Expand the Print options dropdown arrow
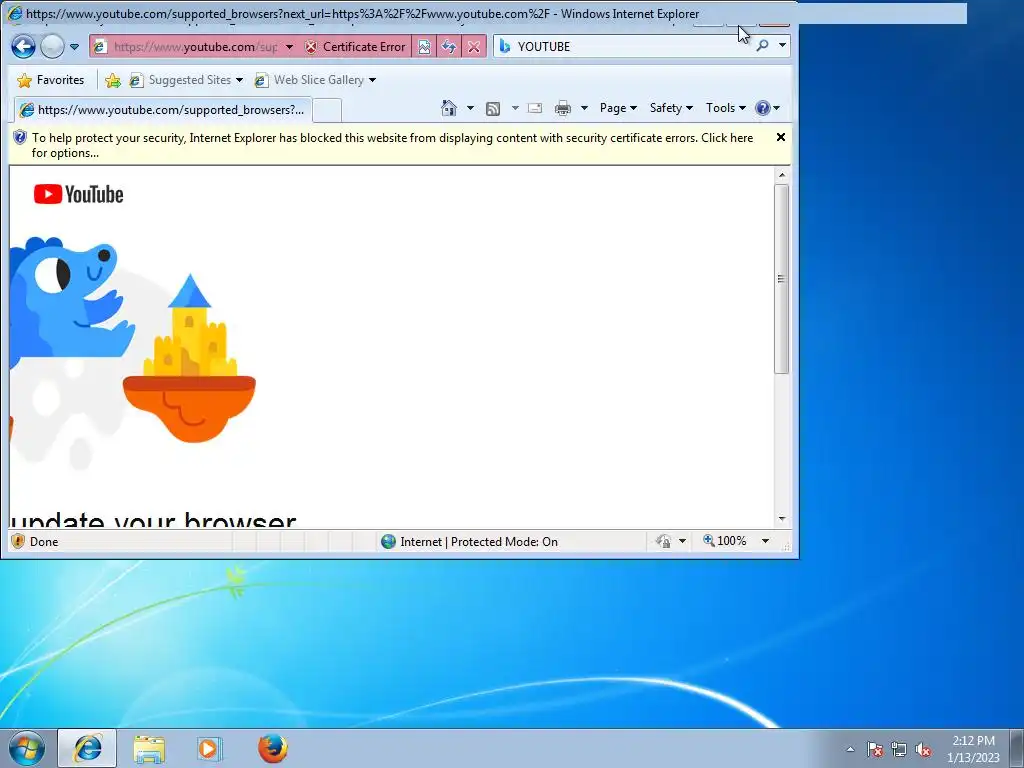Screen dimensions: 1024x768 tap(584, 108)
